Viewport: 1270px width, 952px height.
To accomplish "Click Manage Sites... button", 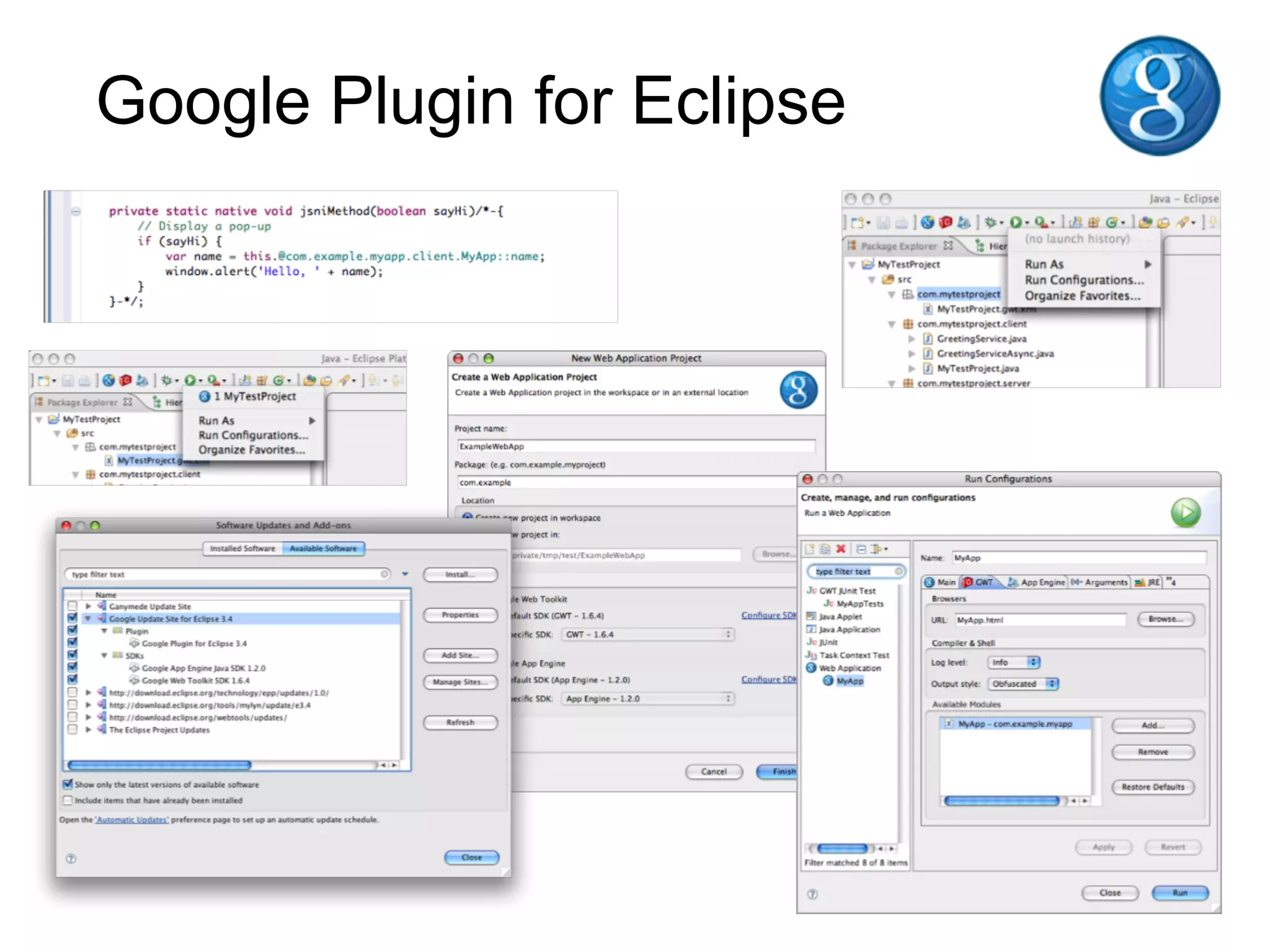I will [x=460, y=682].
